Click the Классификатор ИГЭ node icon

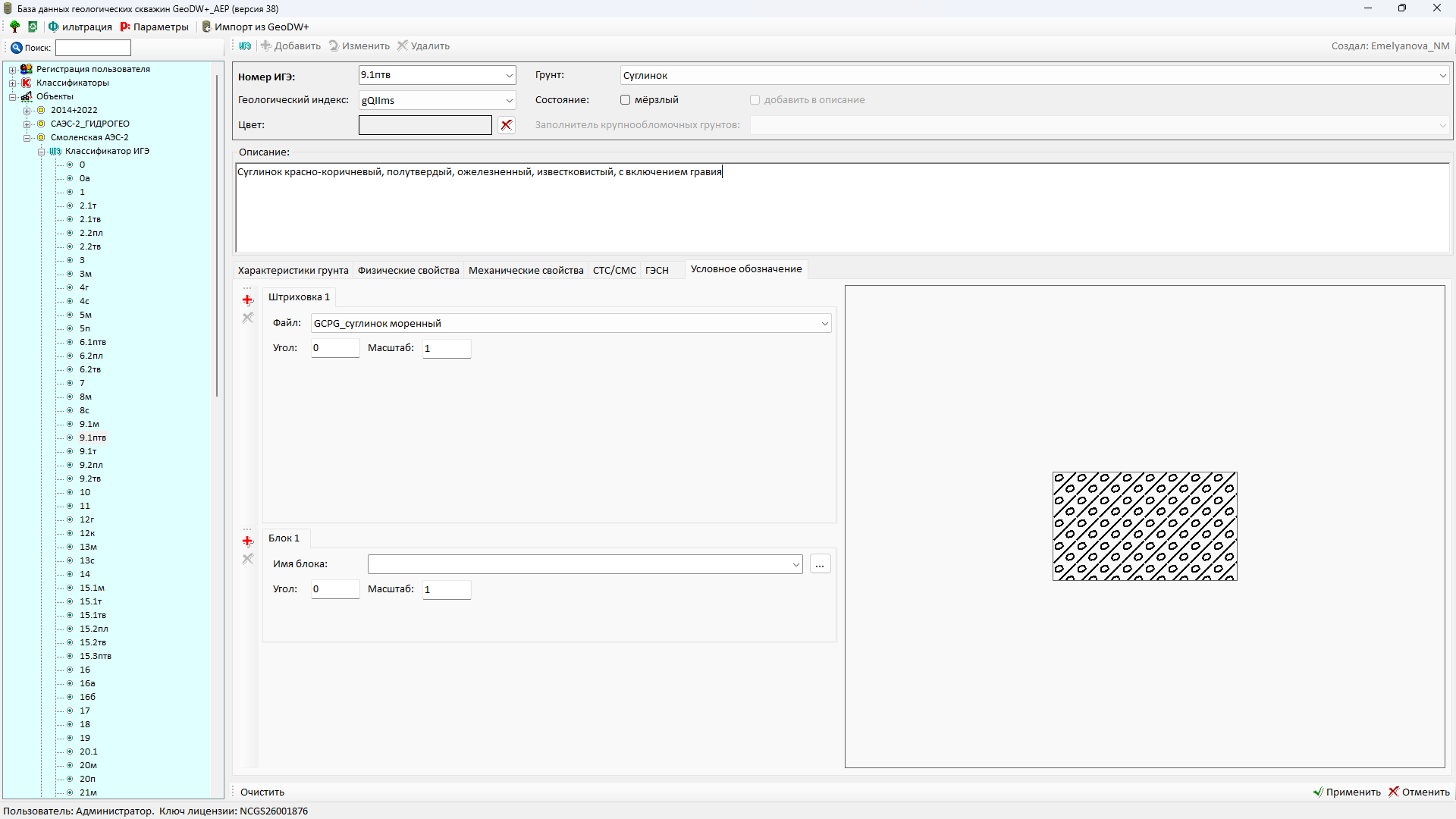(x=55, y=151)
